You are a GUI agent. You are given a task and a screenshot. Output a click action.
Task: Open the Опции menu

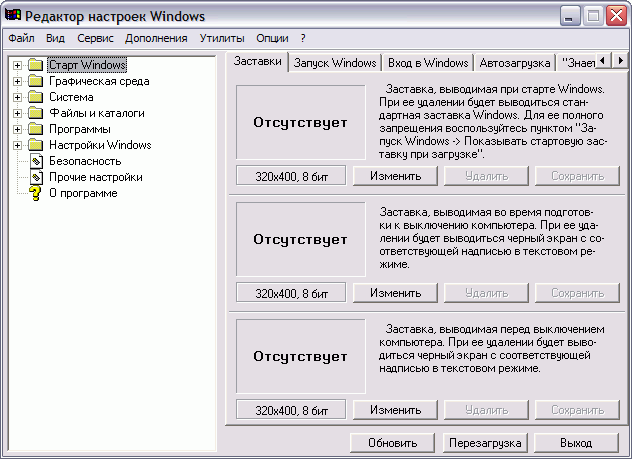[x=272, y=38]
